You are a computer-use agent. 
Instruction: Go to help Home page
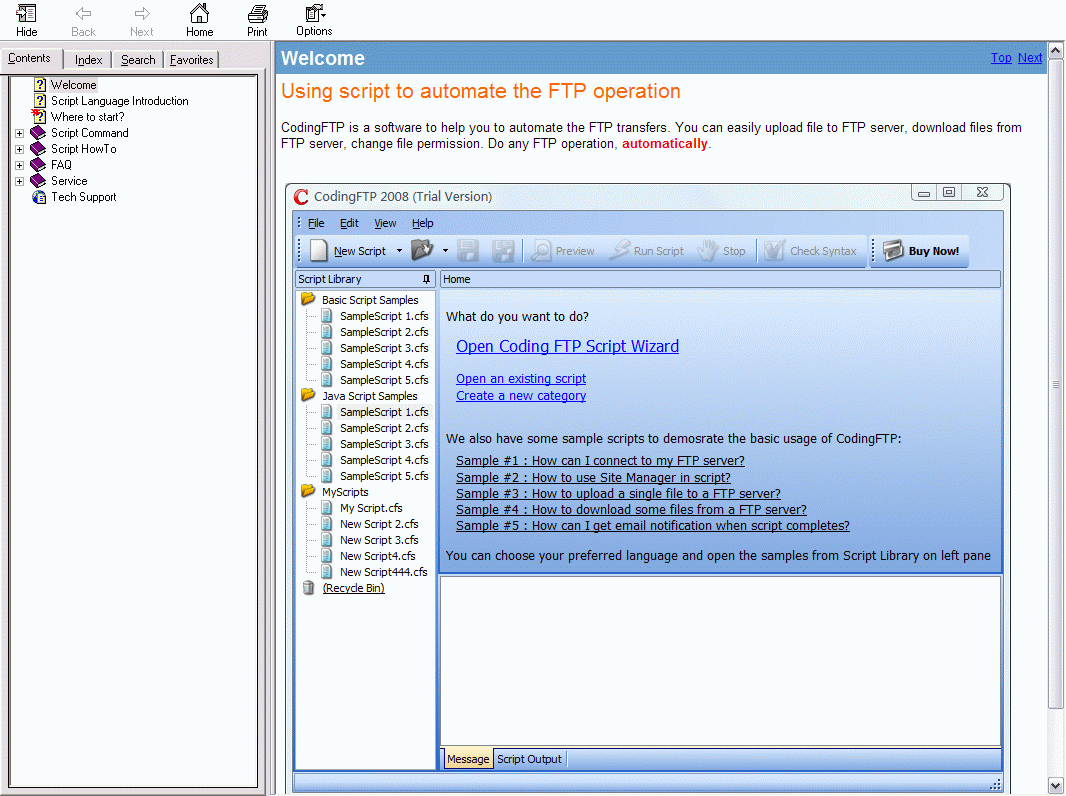point(199,20)
